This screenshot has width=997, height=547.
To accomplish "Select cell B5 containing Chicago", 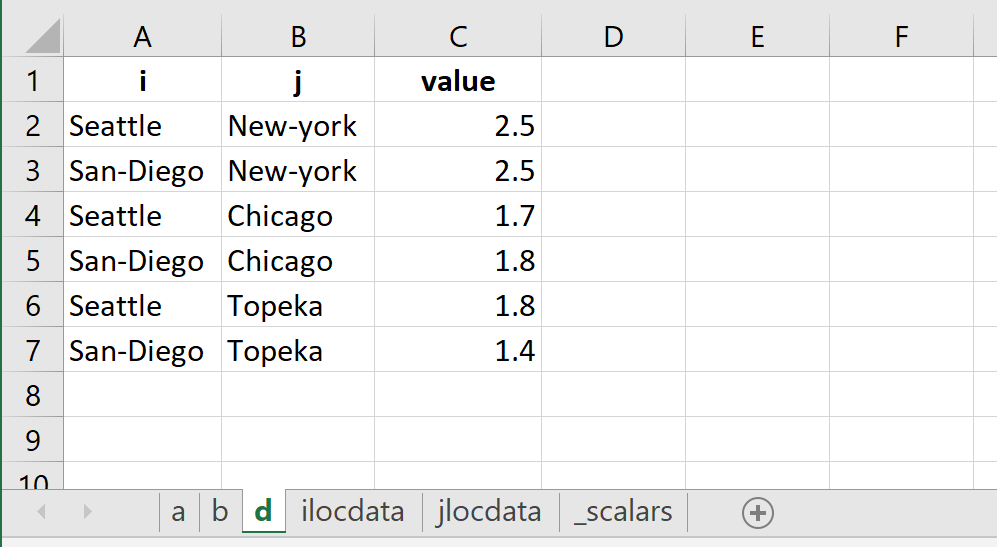I will [298, 260].
